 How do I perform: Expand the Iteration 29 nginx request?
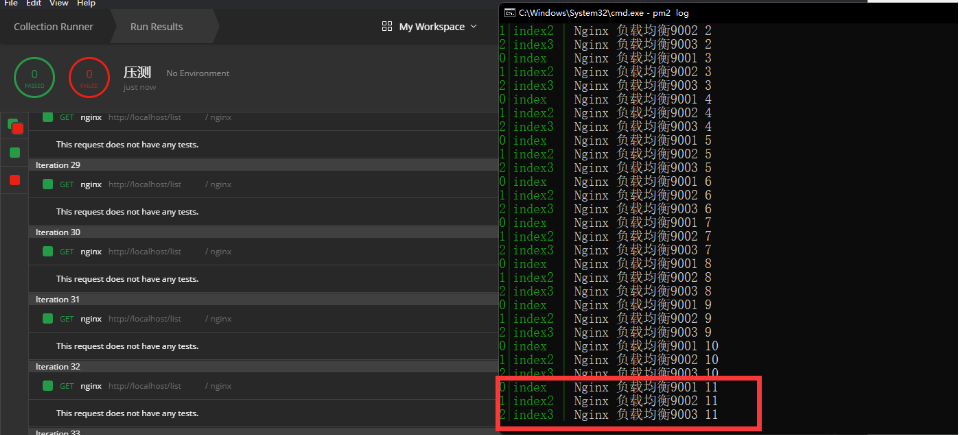91,185
